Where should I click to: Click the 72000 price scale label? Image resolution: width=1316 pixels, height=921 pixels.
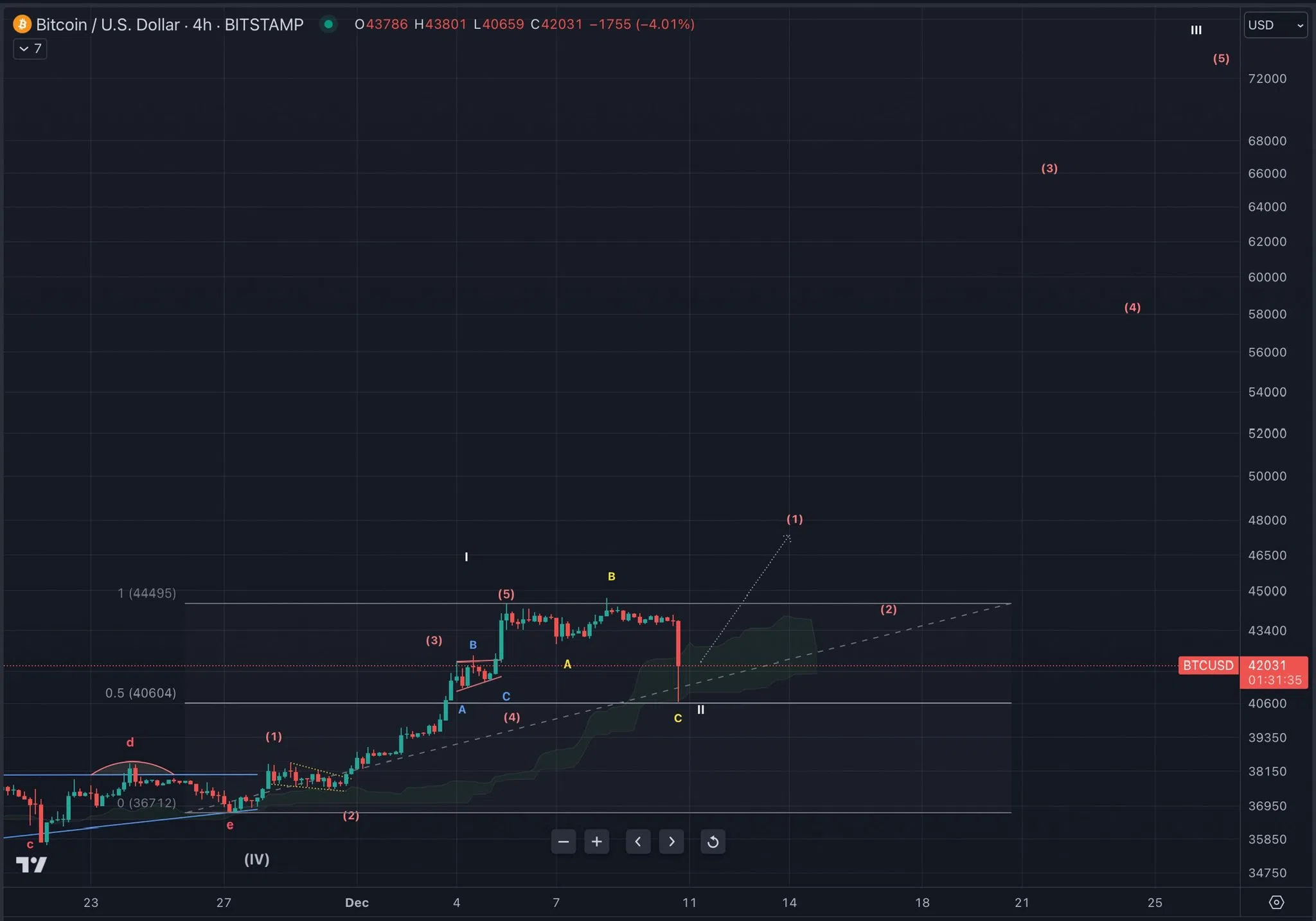(x=1267, y=78)
